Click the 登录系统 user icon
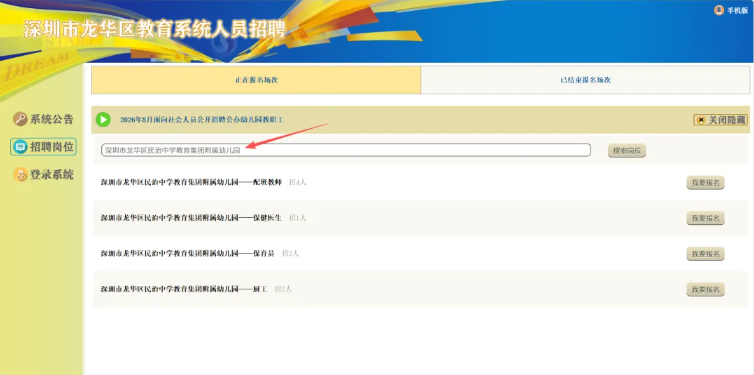754x375 pixels. (x=20, y=174)
